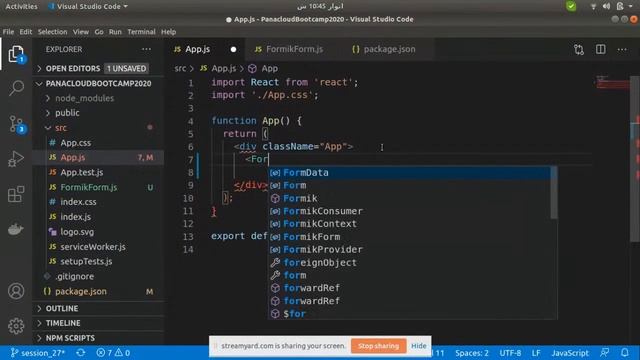Viewport: 640px width, 360px height.
Task: Click Stop sharing button
Action: (378, 346)
